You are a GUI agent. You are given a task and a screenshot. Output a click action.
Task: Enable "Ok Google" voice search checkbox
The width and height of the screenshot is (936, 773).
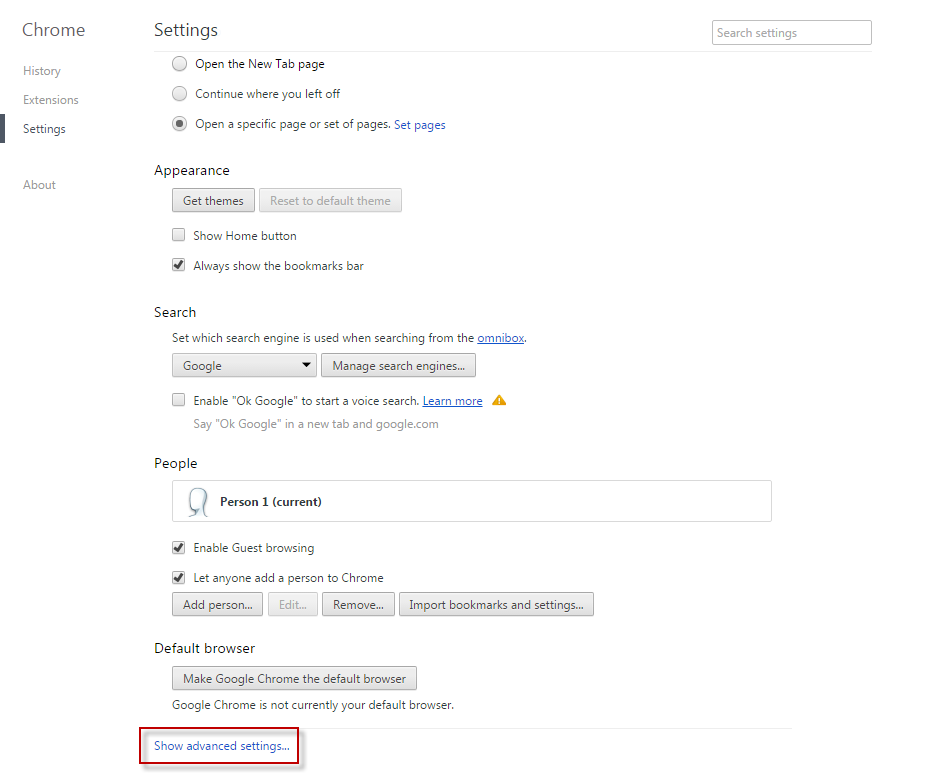pos(178,400)
